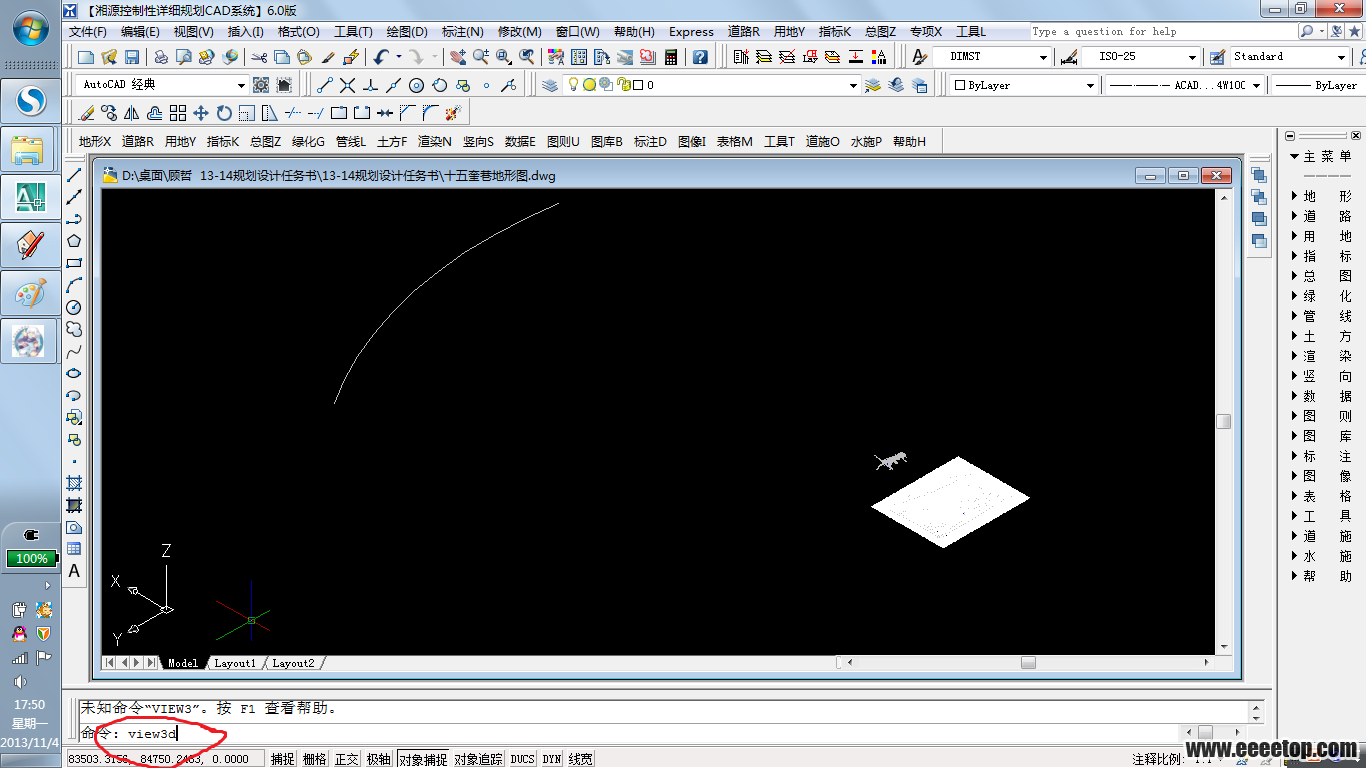Toggle 捕捉 snap mode in status bar
1366x768 pixels.
283,759
